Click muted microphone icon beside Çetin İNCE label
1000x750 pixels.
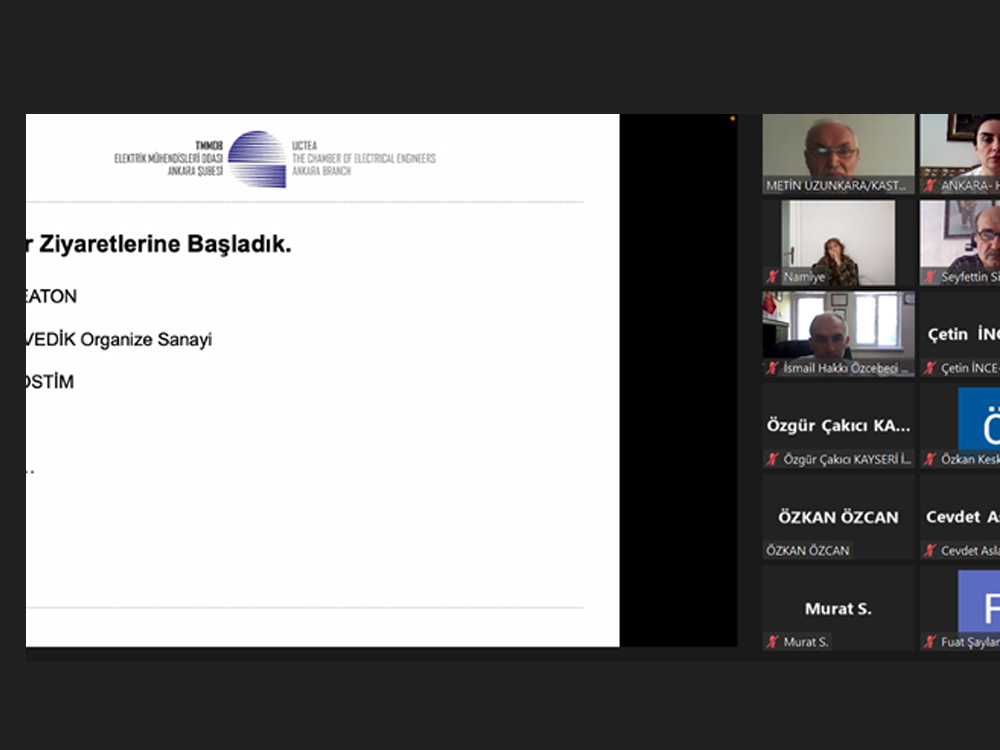click(930, 368)
